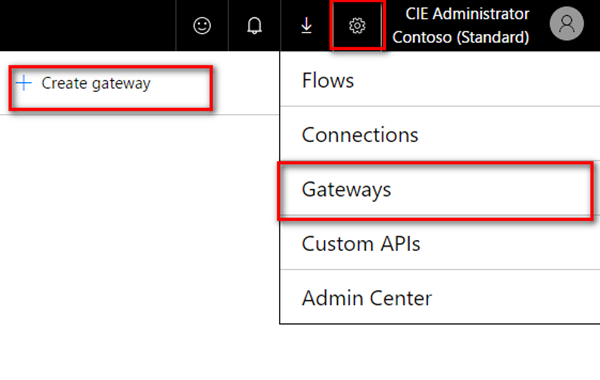Click the settings gear icon

point(357,26)
